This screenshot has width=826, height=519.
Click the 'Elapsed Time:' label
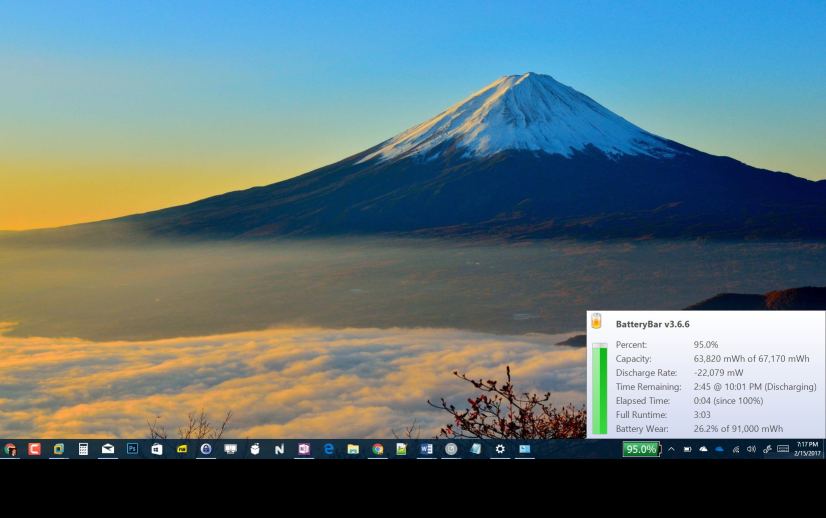point(643,401)
